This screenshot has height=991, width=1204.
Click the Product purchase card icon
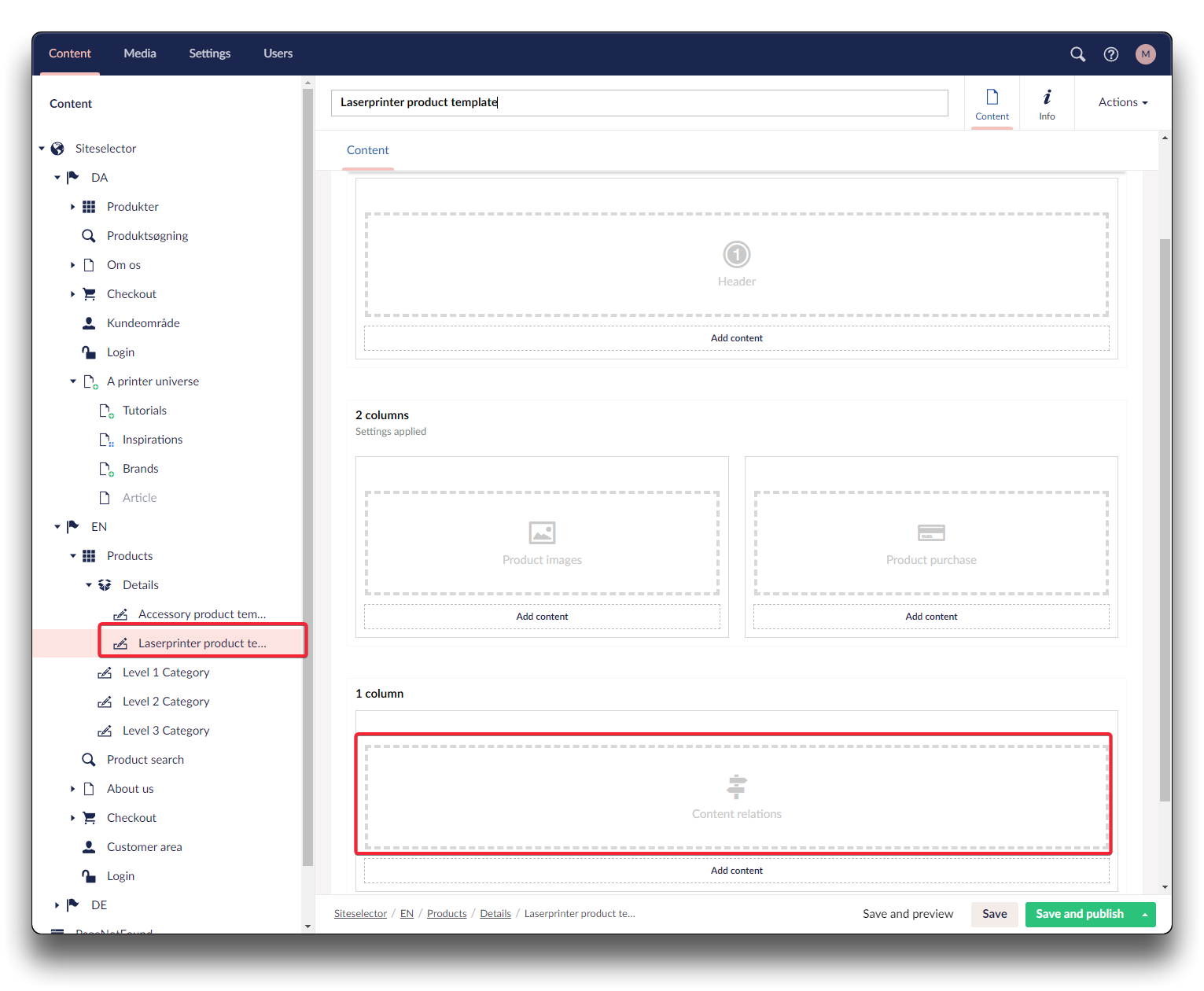[931, 533]
